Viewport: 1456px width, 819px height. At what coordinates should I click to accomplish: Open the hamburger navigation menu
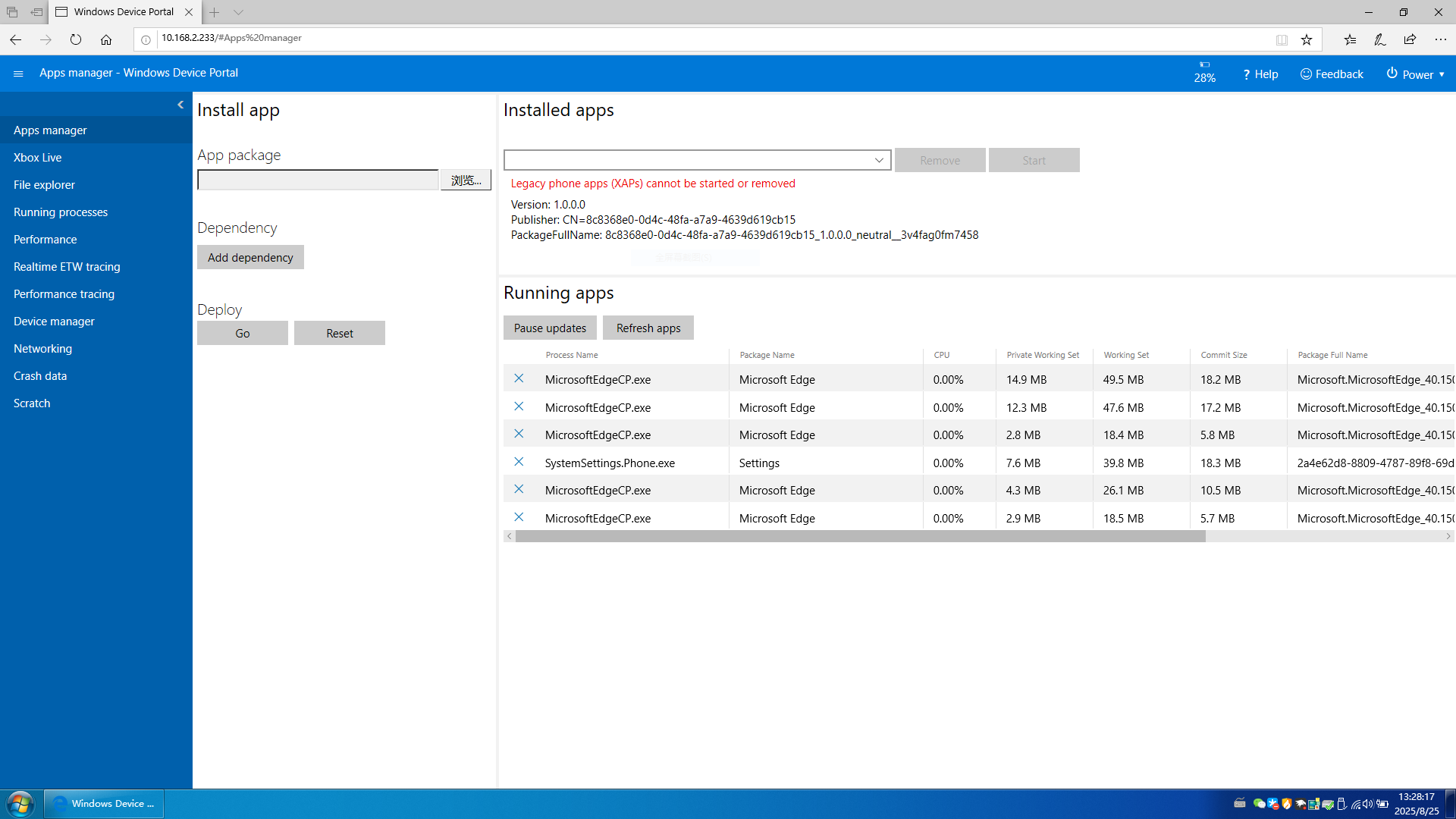click(x=18, y=74)
